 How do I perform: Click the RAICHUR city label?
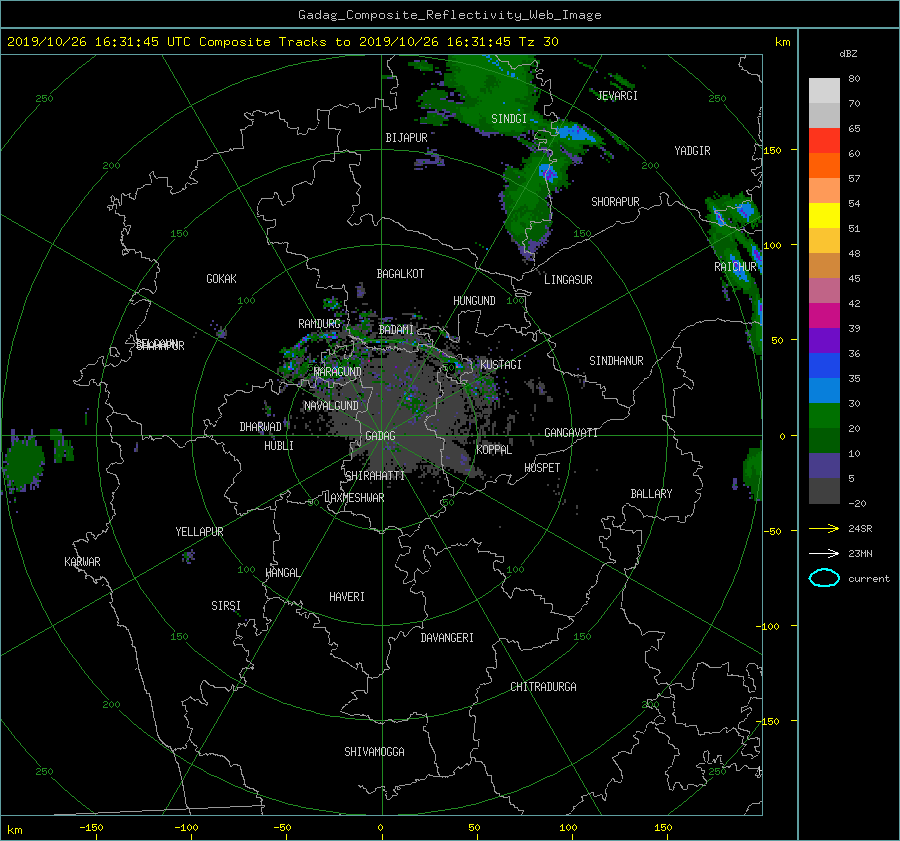[735, 267]
